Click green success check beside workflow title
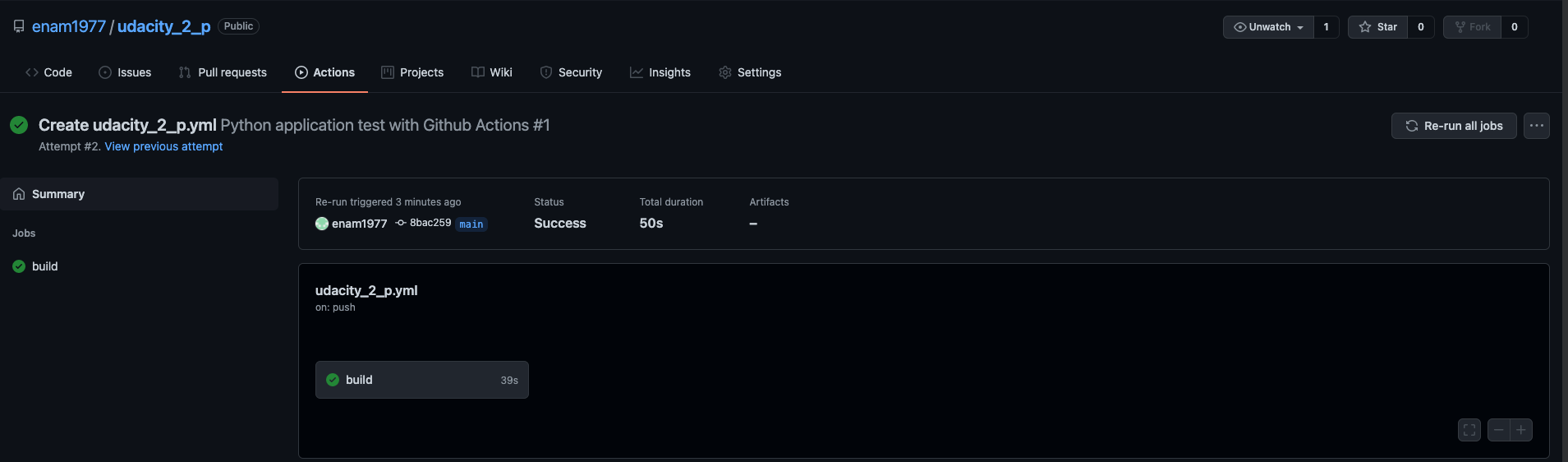Screen dimensions: 1568x462 click(x=19, y=125)
